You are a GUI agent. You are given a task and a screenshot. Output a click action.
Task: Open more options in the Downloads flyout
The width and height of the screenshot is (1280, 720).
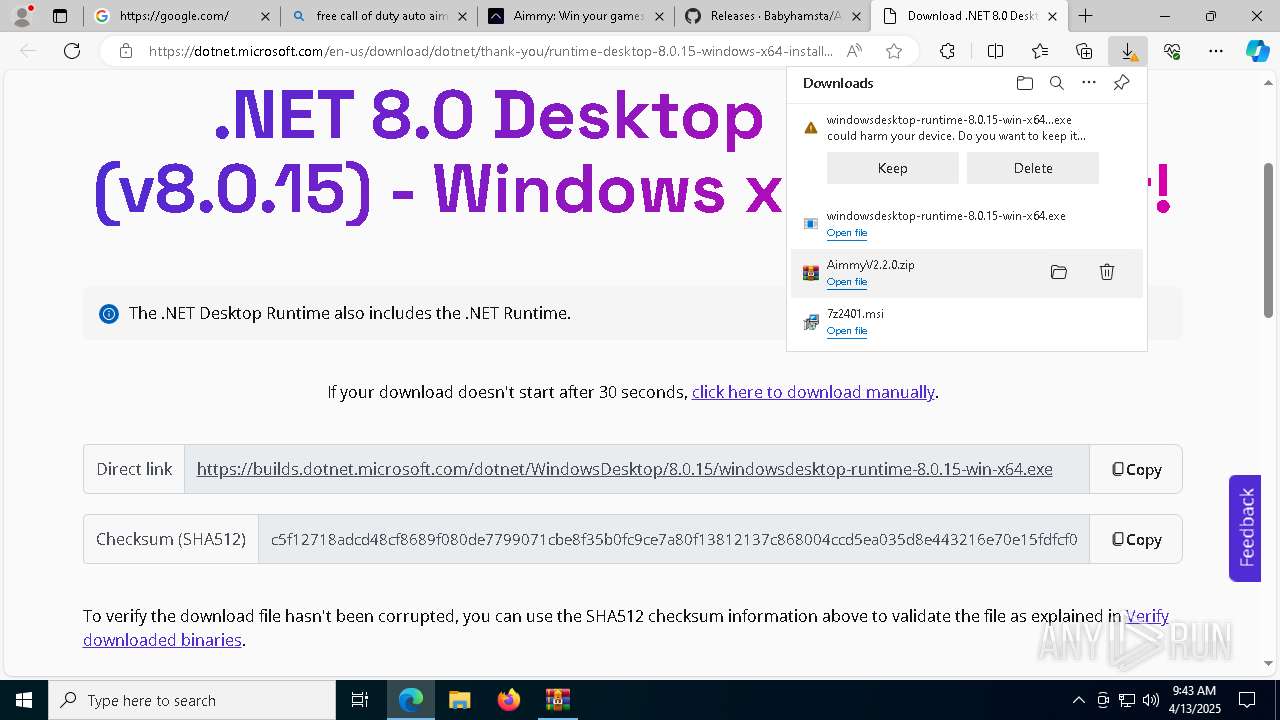pos(1089,83)
